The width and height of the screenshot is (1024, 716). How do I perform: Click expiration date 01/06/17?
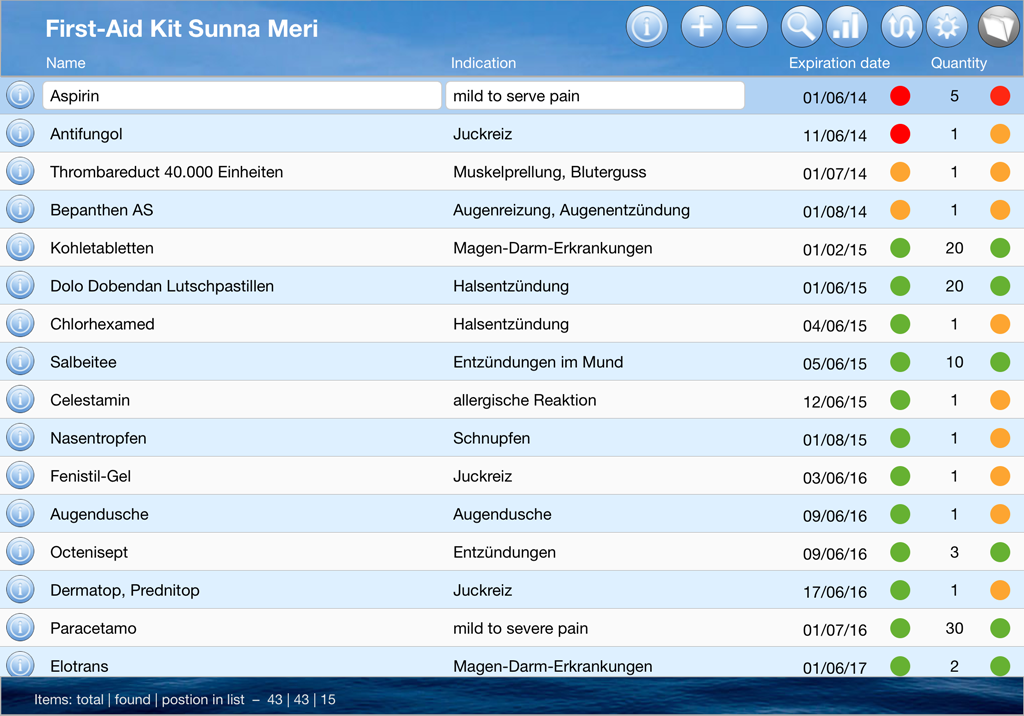pyautogui.click(x=835, y=668)
